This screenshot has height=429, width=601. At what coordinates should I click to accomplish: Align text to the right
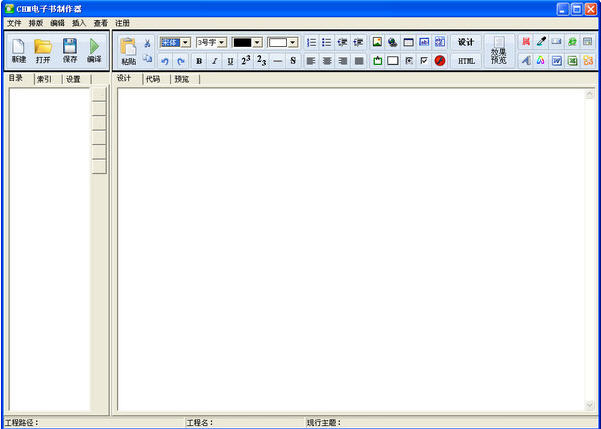343,61
